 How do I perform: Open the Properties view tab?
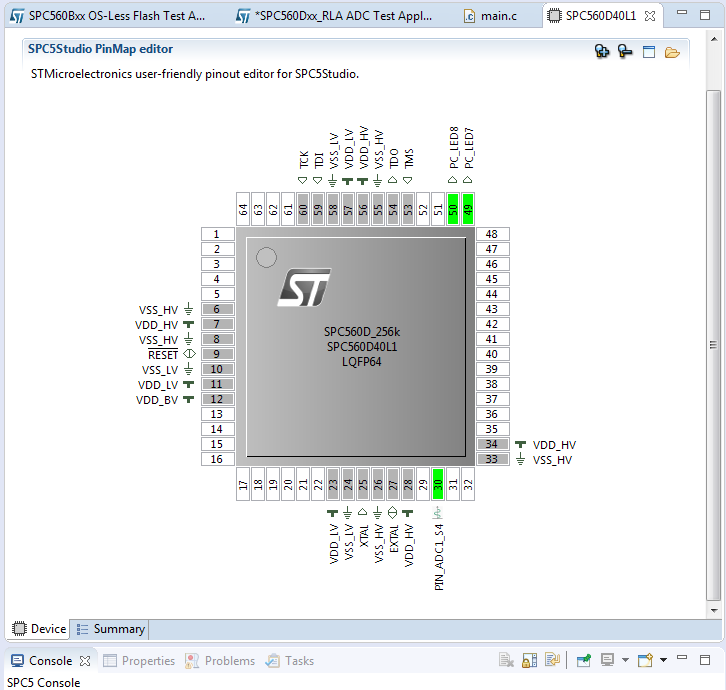tap(139, 661)
